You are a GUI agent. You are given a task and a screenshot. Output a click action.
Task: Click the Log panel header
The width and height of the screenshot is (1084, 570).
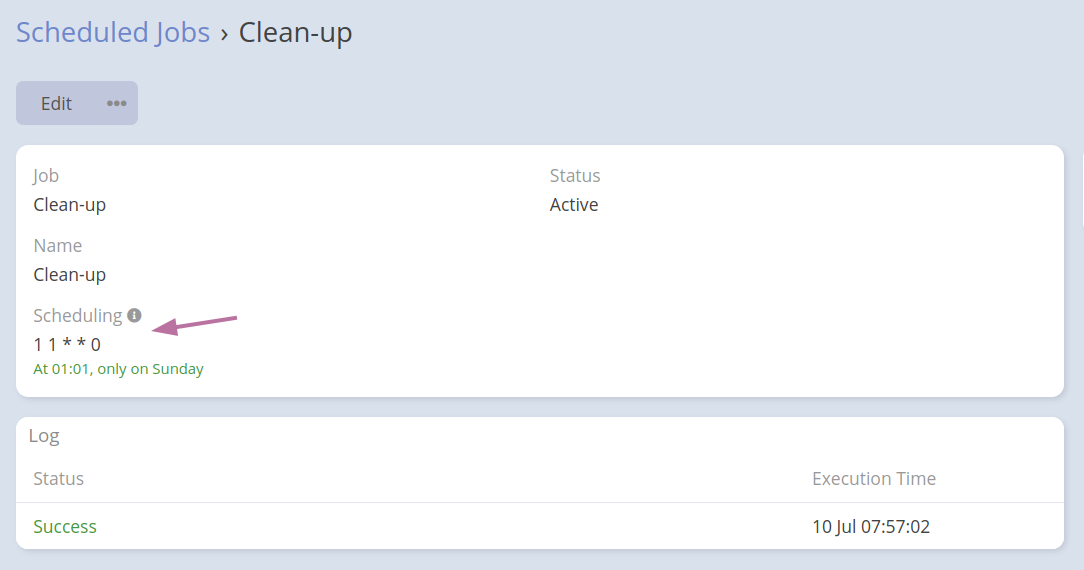(x=44, y=436)
